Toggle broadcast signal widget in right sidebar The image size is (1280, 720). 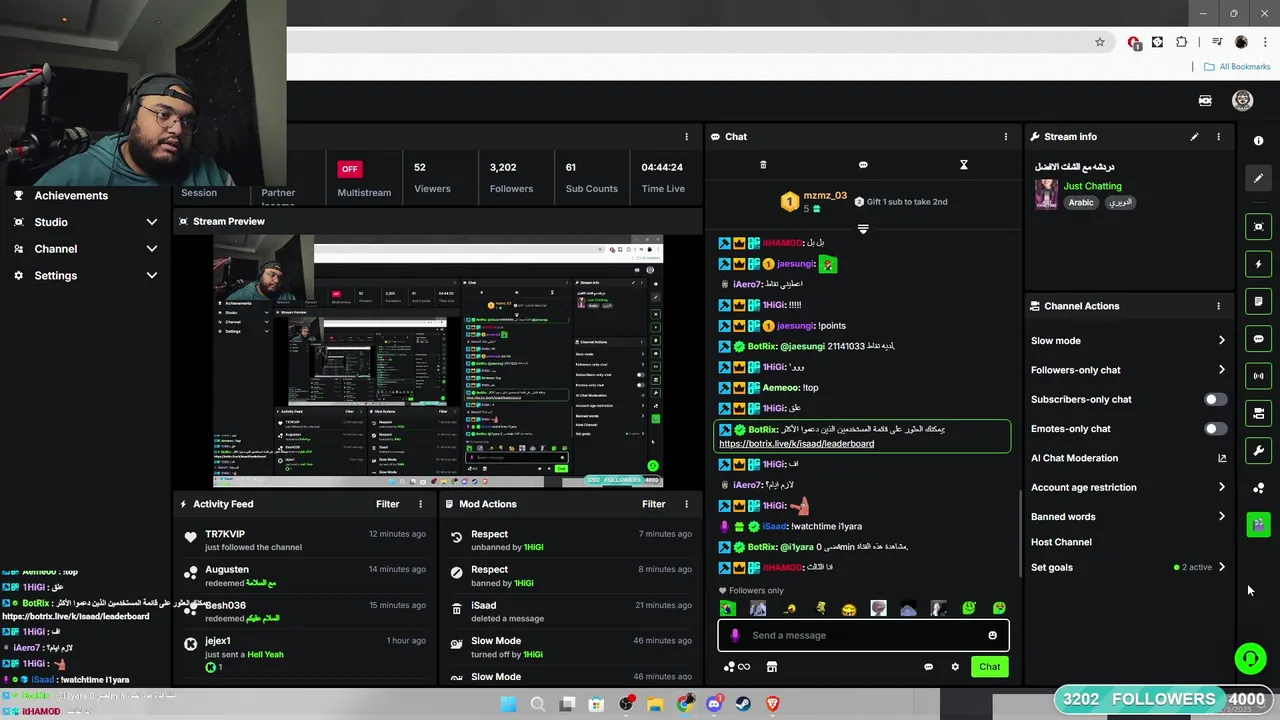coord(1258,376)
